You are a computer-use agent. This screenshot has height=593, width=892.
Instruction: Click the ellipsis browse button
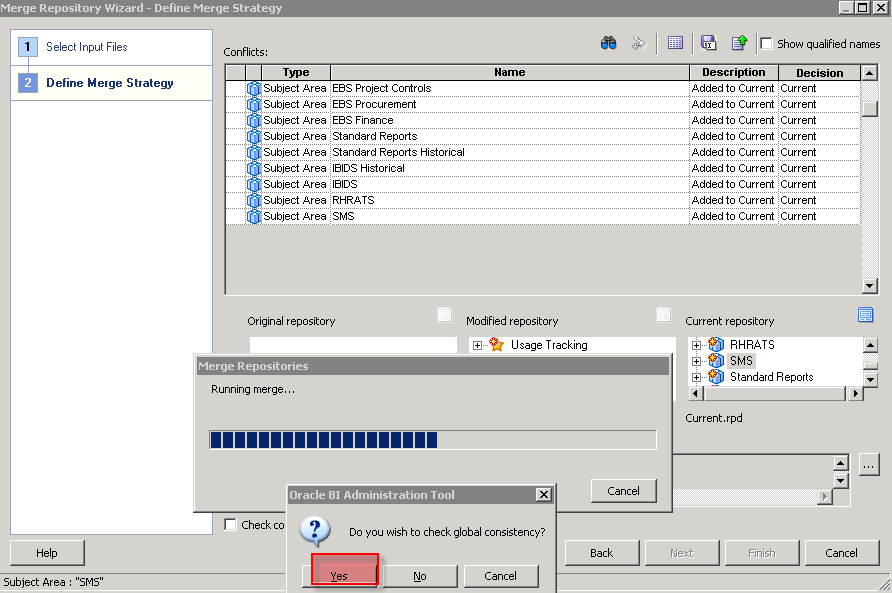(x=868, y=466)
